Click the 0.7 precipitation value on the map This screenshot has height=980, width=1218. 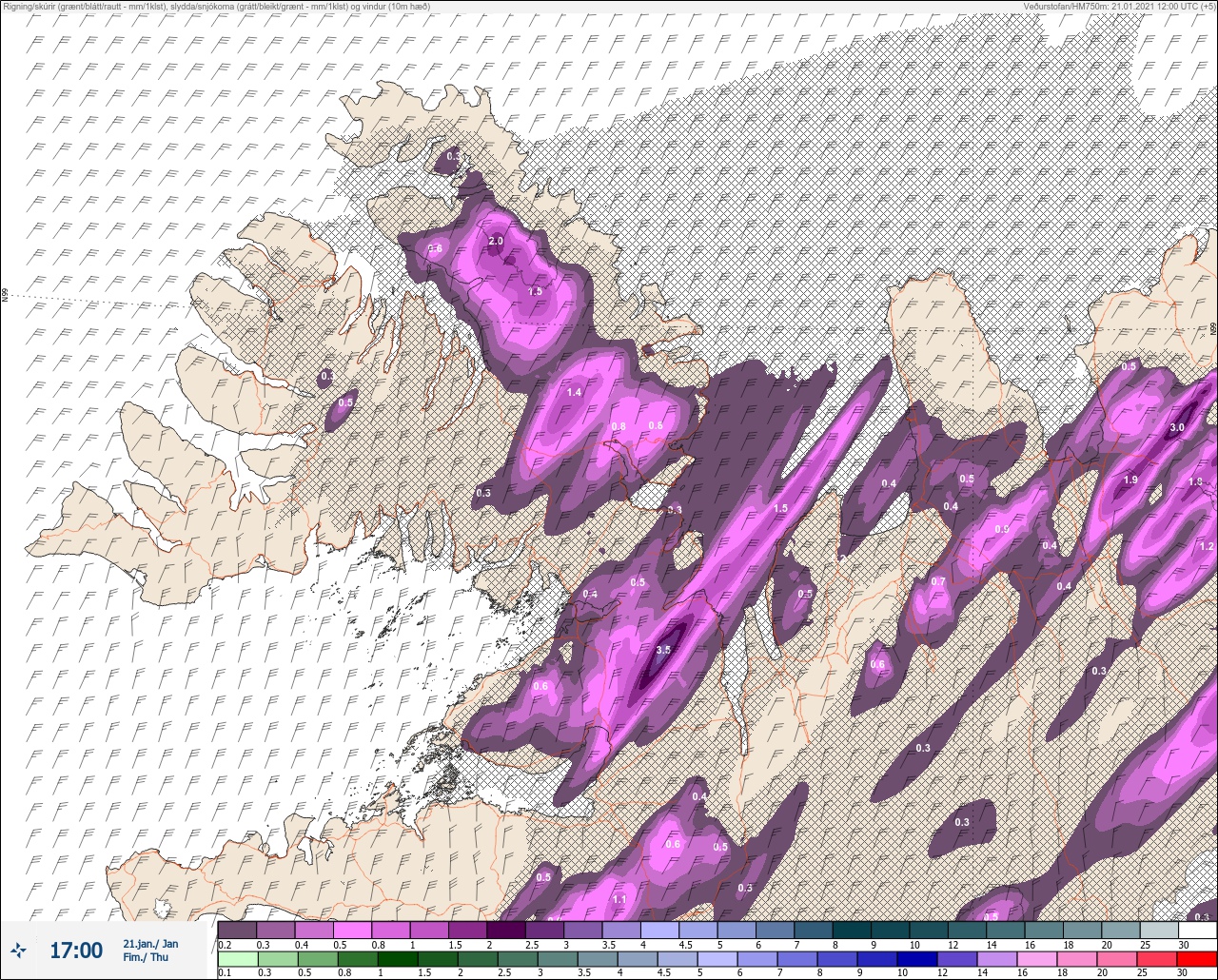tap(938, 581)
